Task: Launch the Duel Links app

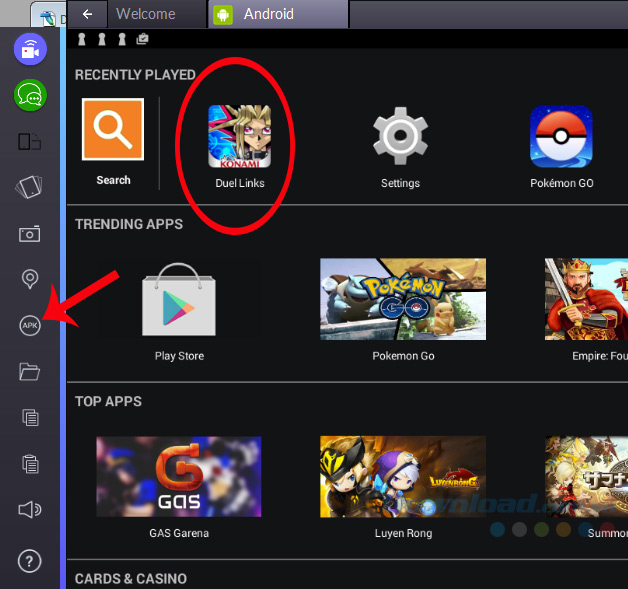Action: [x=240, y=136]
